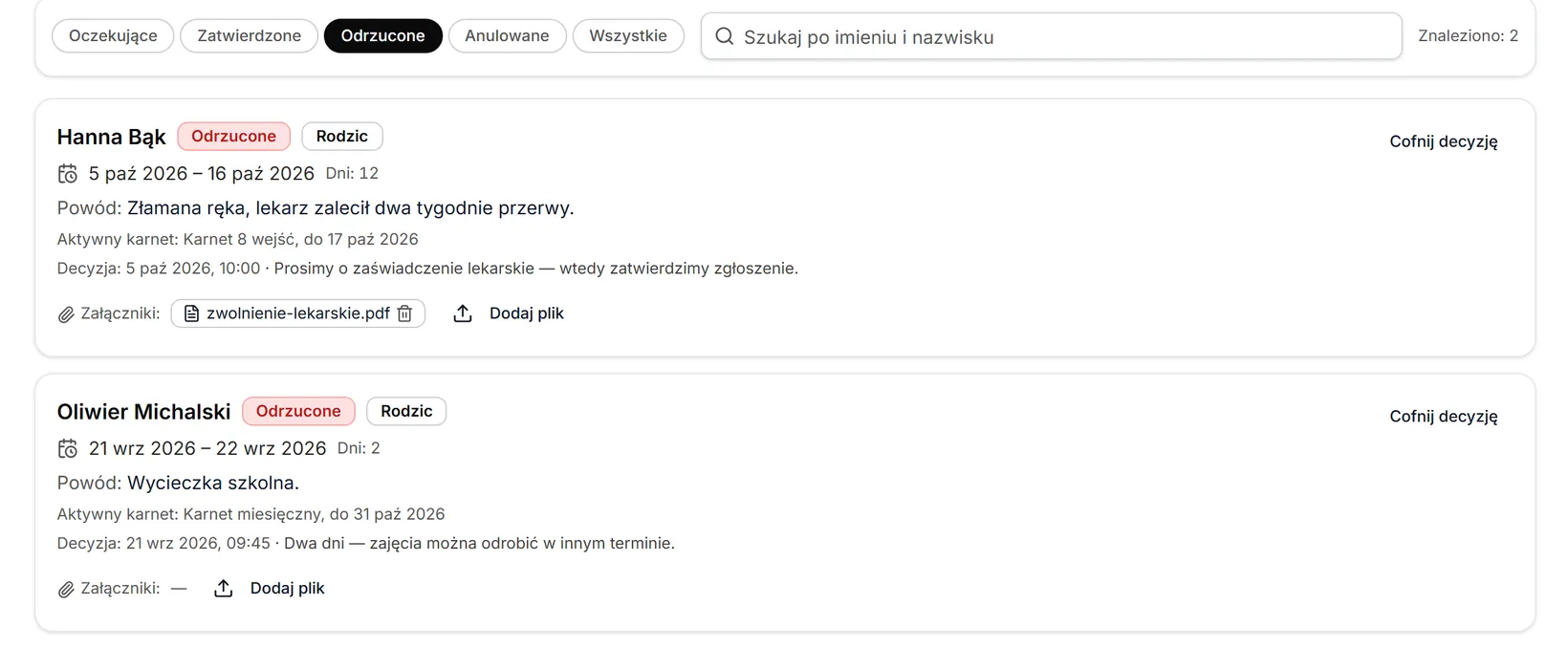The width and height of the screenshot is (1568, 648).
Task: Open the Wszystkie filter tab
Action: click(x=628, y=36)
